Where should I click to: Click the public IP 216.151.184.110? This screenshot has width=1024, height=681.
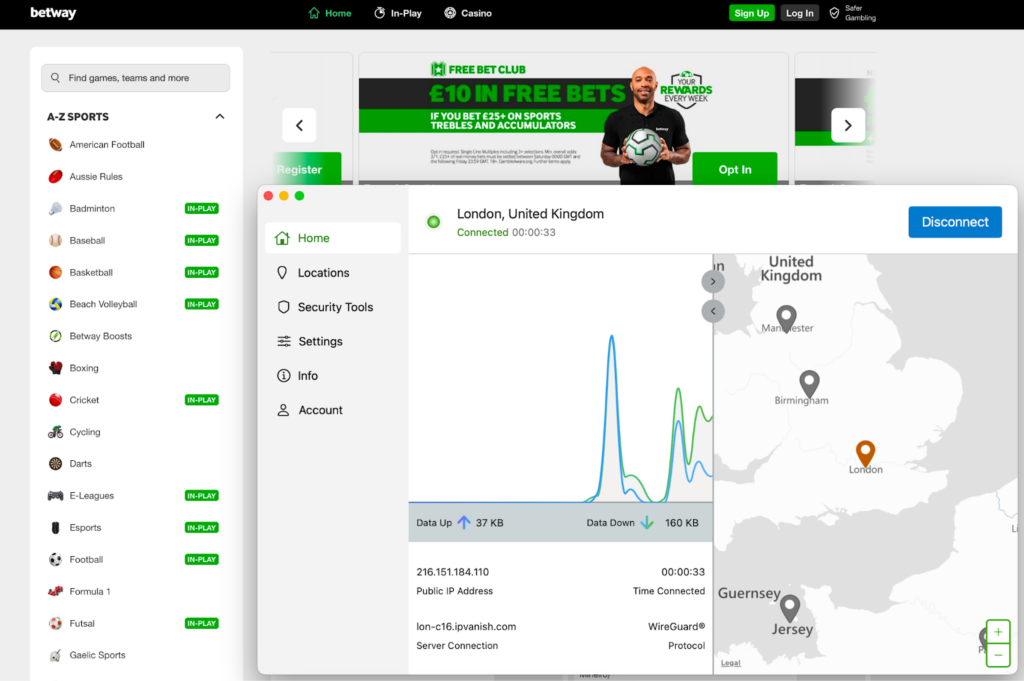453,572
